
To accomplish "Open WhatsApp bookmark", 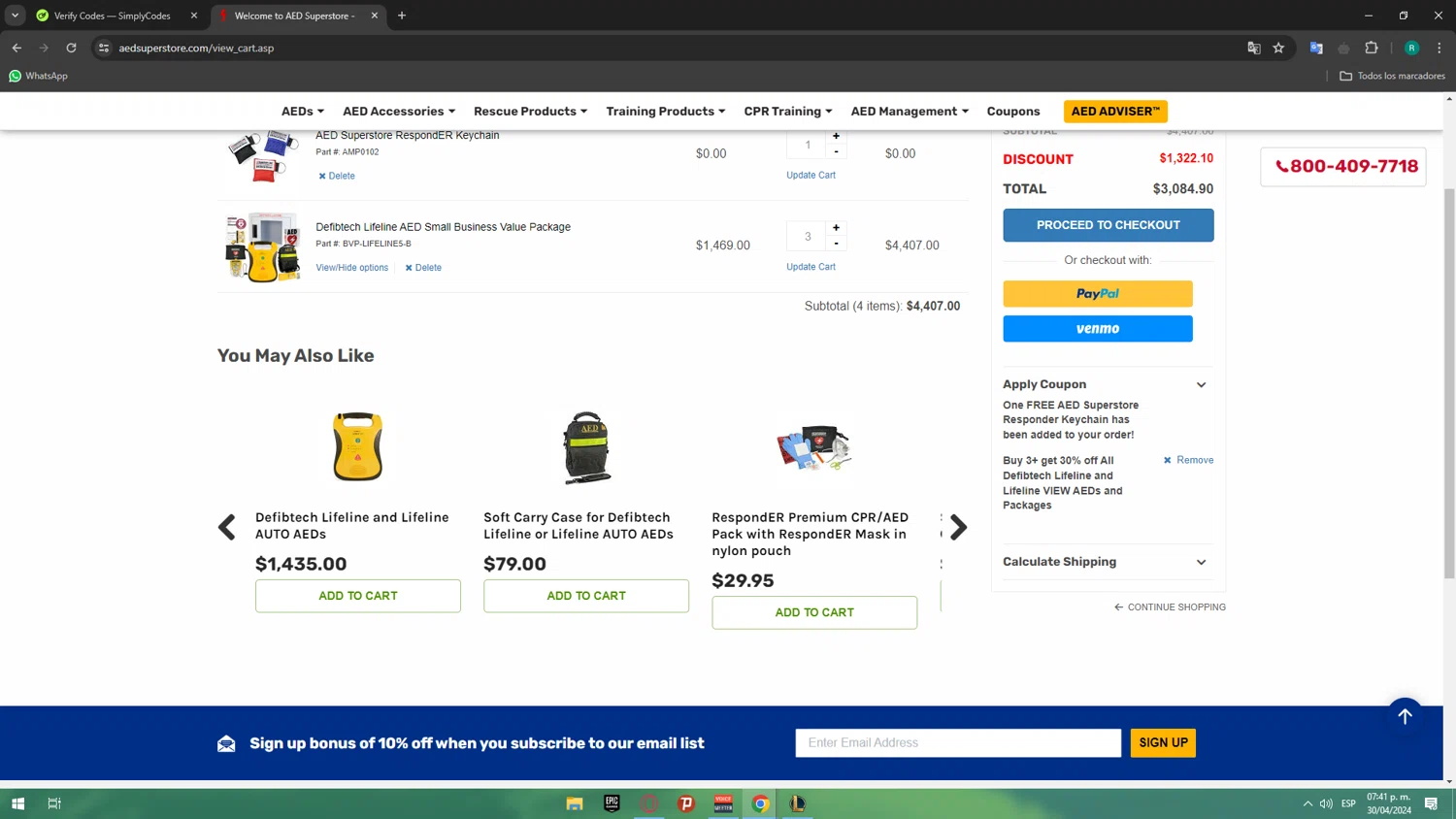I will click(38, 76).
